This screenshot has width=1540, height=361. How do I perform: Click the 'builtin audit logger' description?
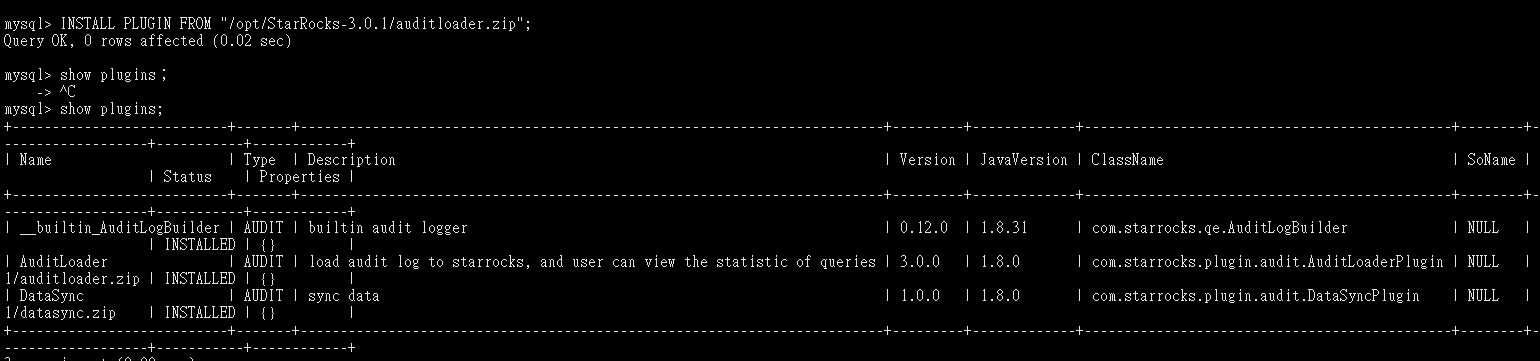[x=387, y=228]
